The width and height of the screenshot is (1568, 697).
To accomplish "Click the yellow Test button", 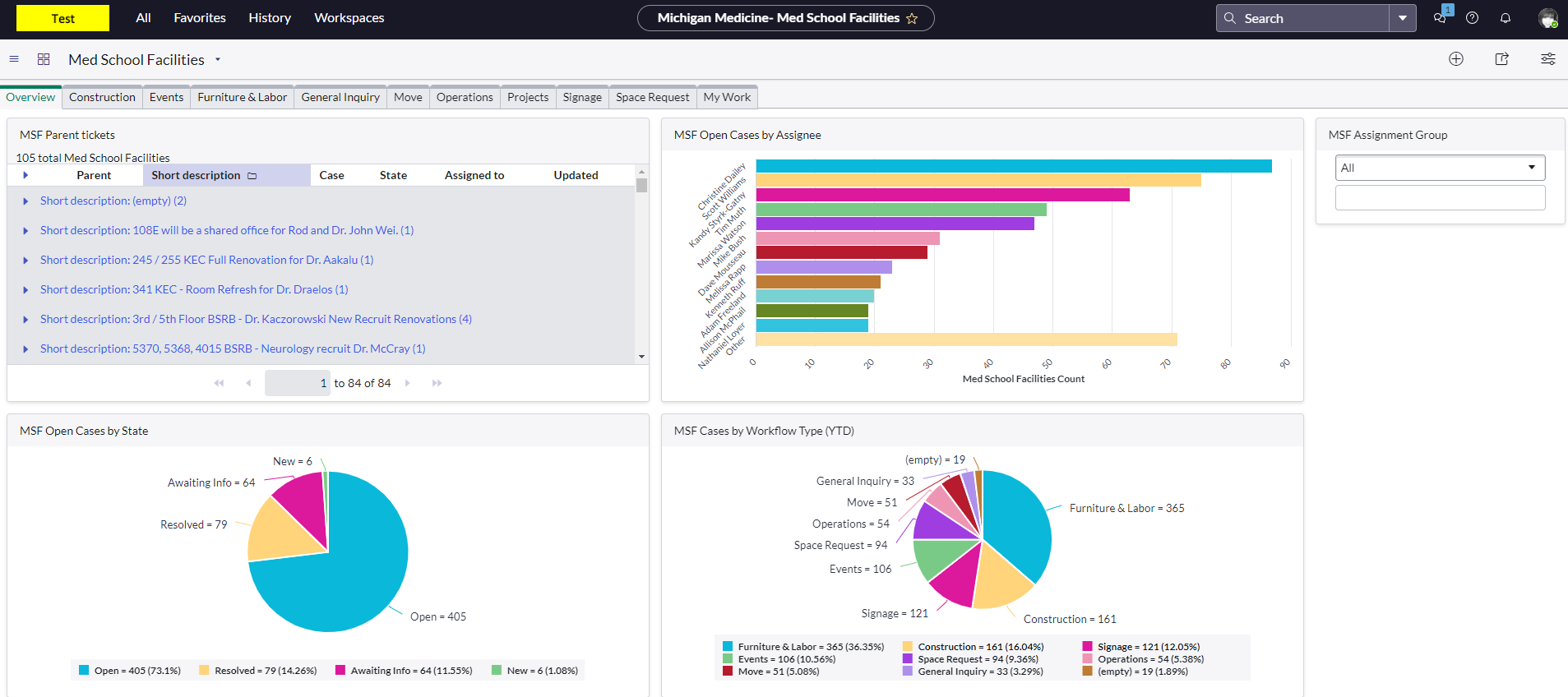I will coord(62,18).
